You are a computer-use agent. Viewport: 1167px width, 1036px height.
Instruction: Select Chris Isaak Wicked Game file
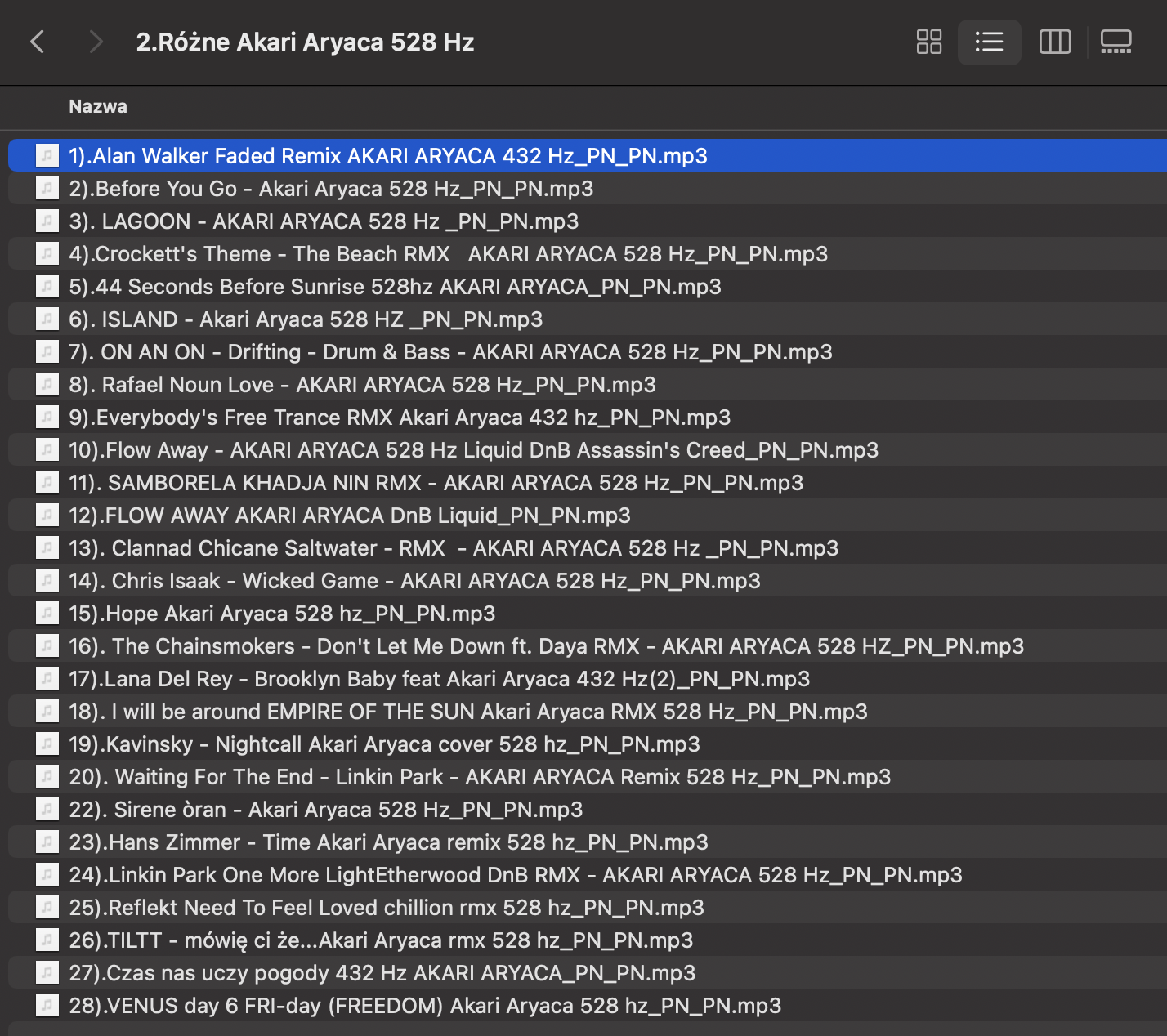[414, 581]
